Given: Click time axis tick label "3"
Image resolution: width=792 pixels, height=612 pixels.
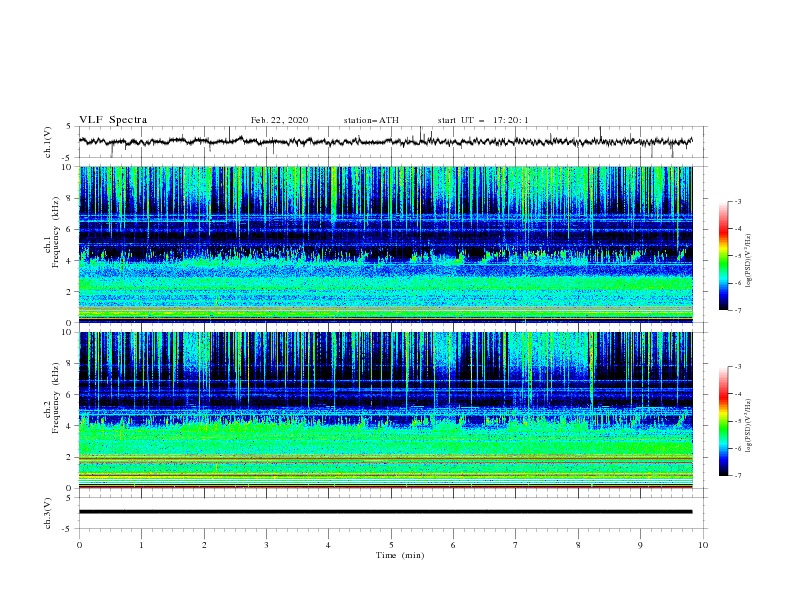Looking at the screenshot, I should pos(266,545).
